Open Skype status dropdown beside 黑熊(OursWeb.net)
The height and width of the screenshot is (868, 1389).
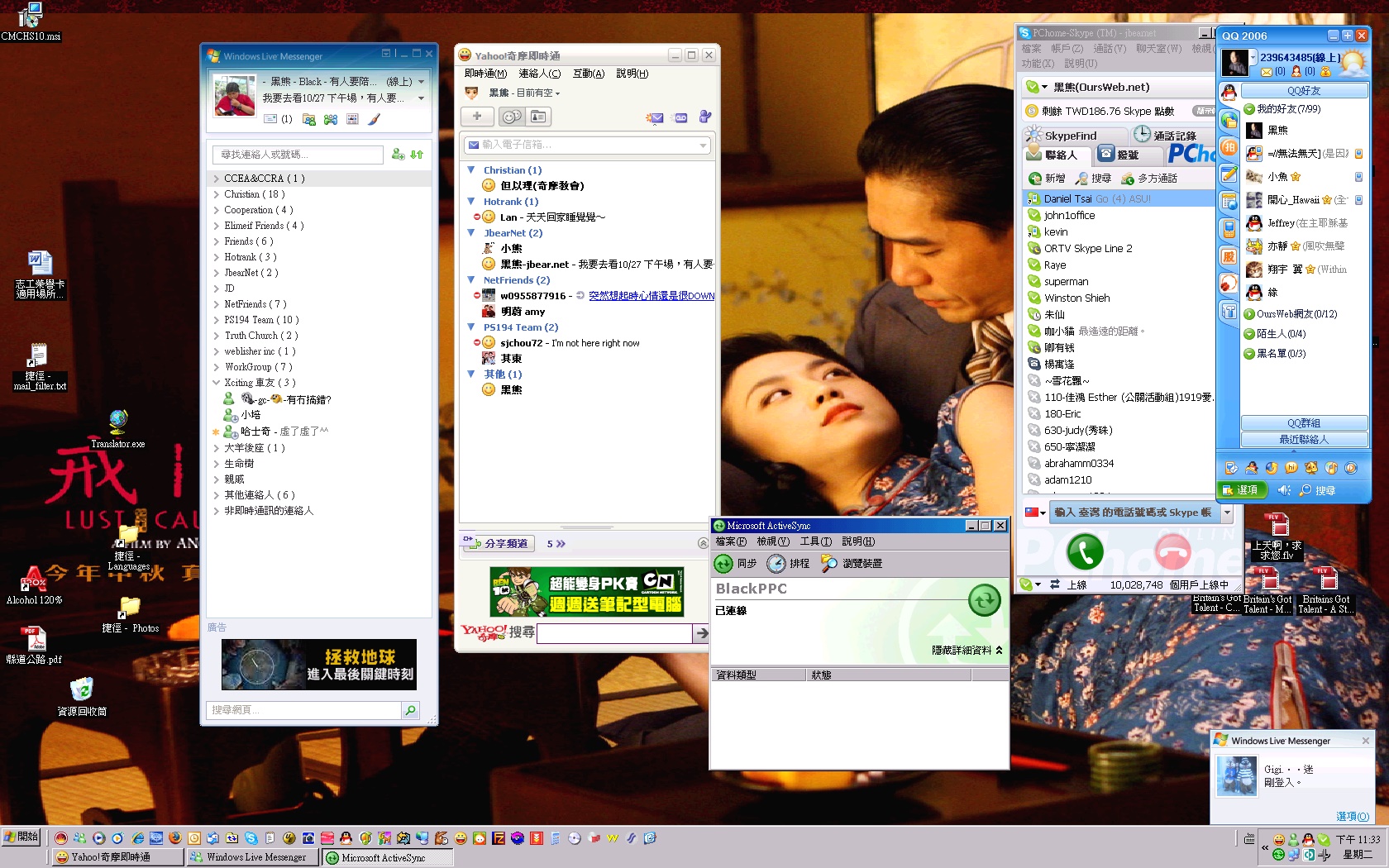pos(1044,87)
